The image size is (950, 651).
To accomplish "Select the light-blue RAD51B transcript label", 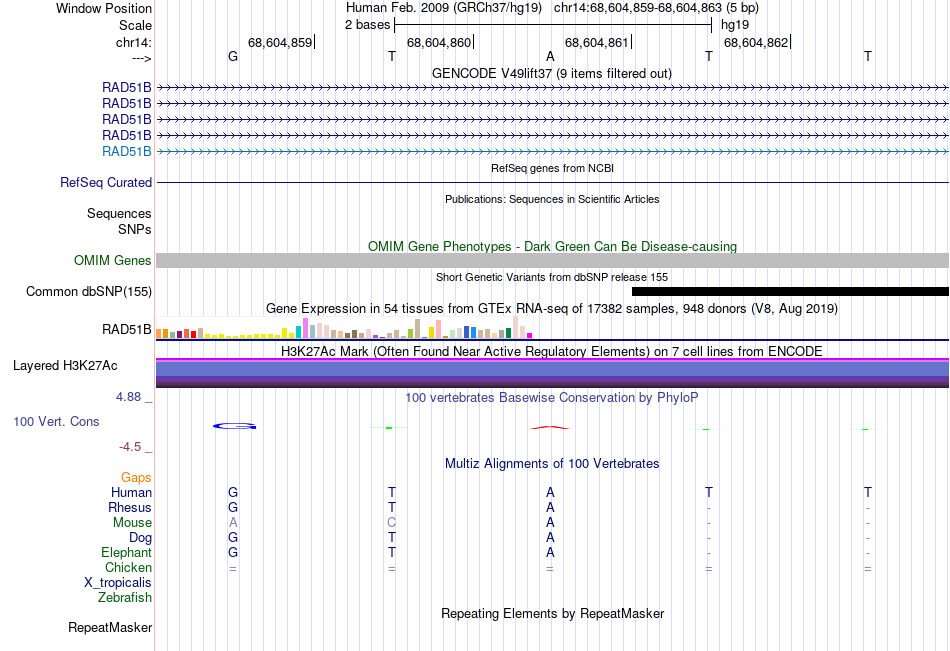I will point(127,152).
